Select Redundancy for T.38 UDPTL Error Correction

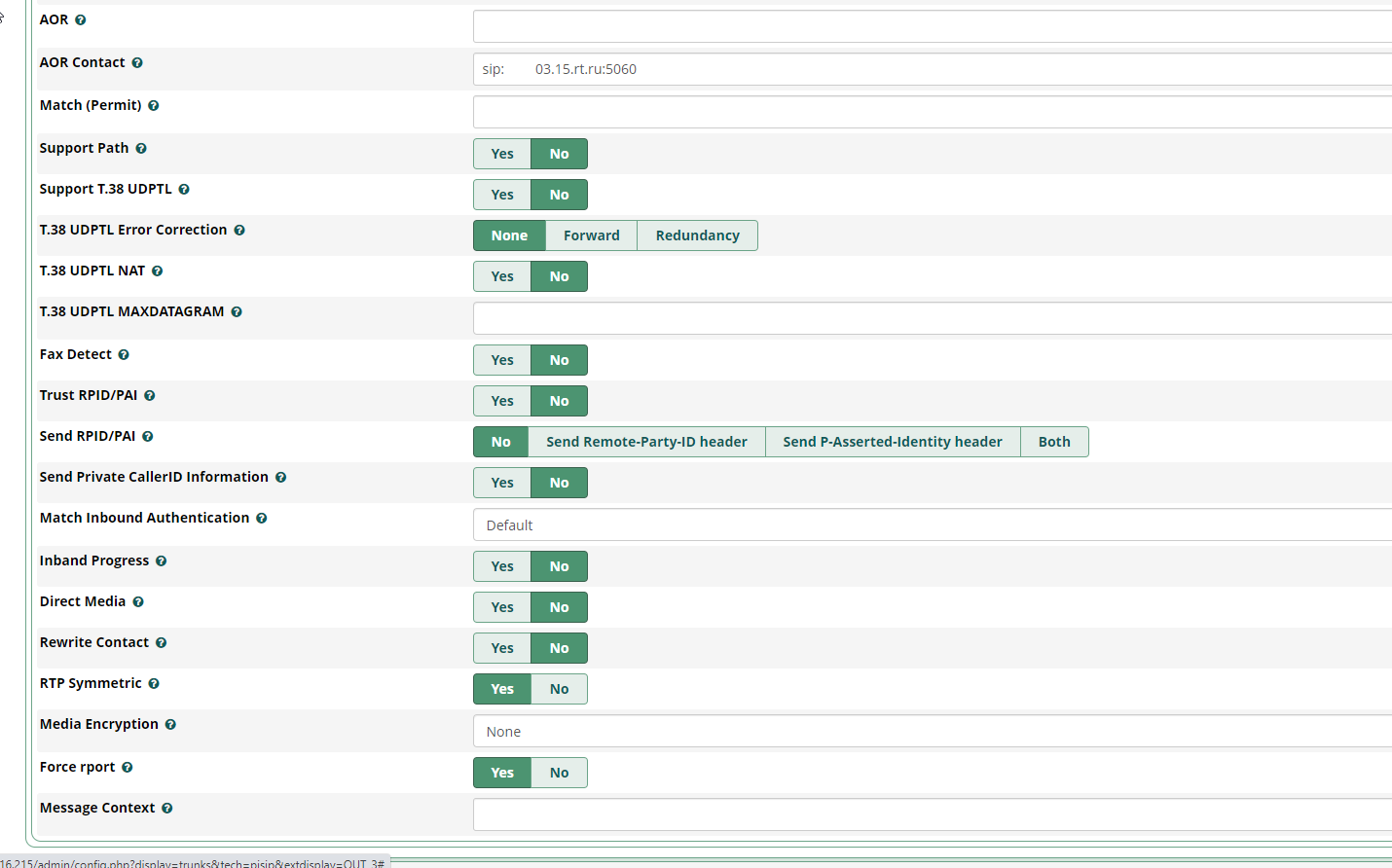pos(697,235)
